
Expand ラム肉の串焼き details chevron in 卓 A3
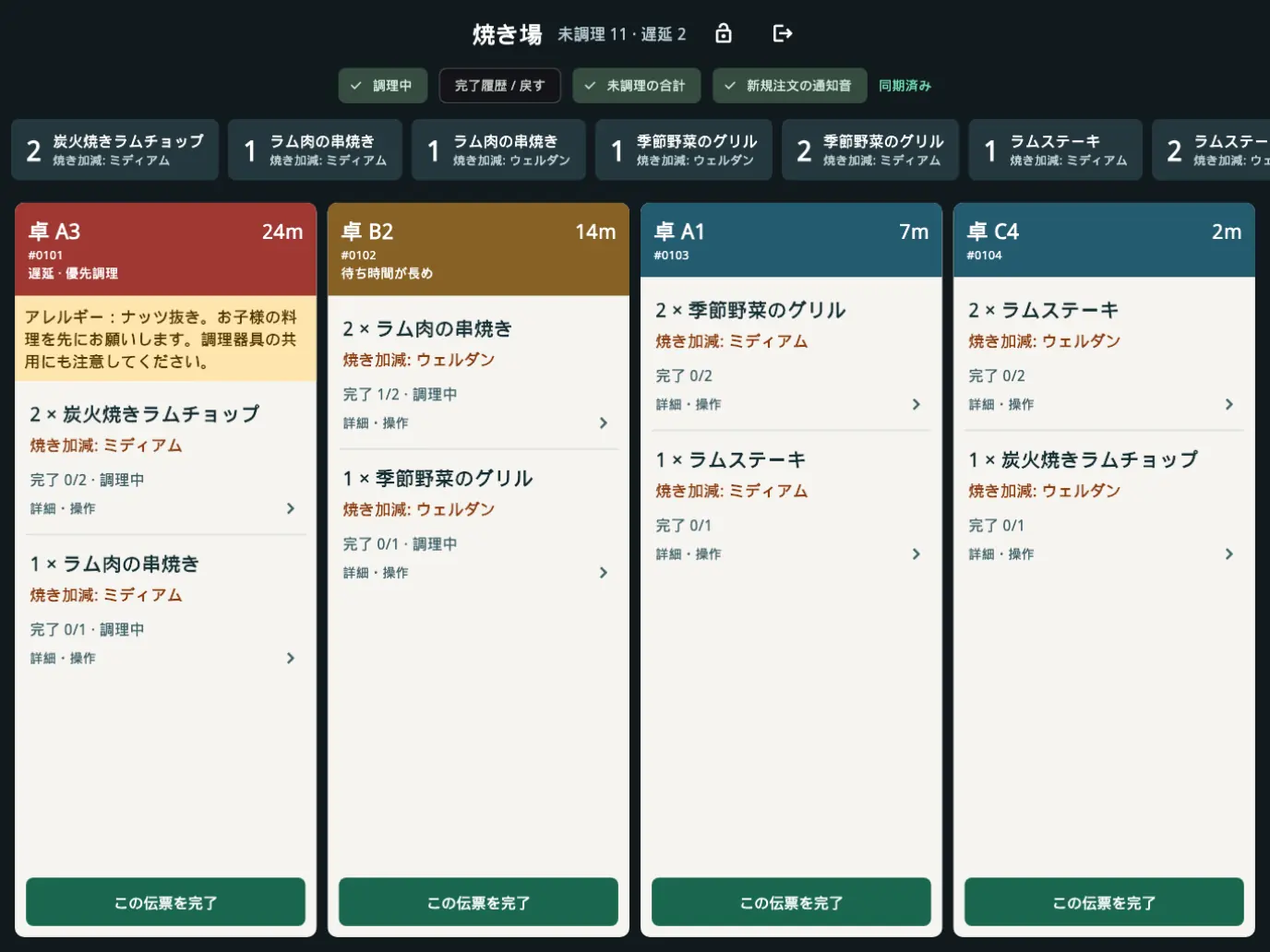click(x=291, y=658)
